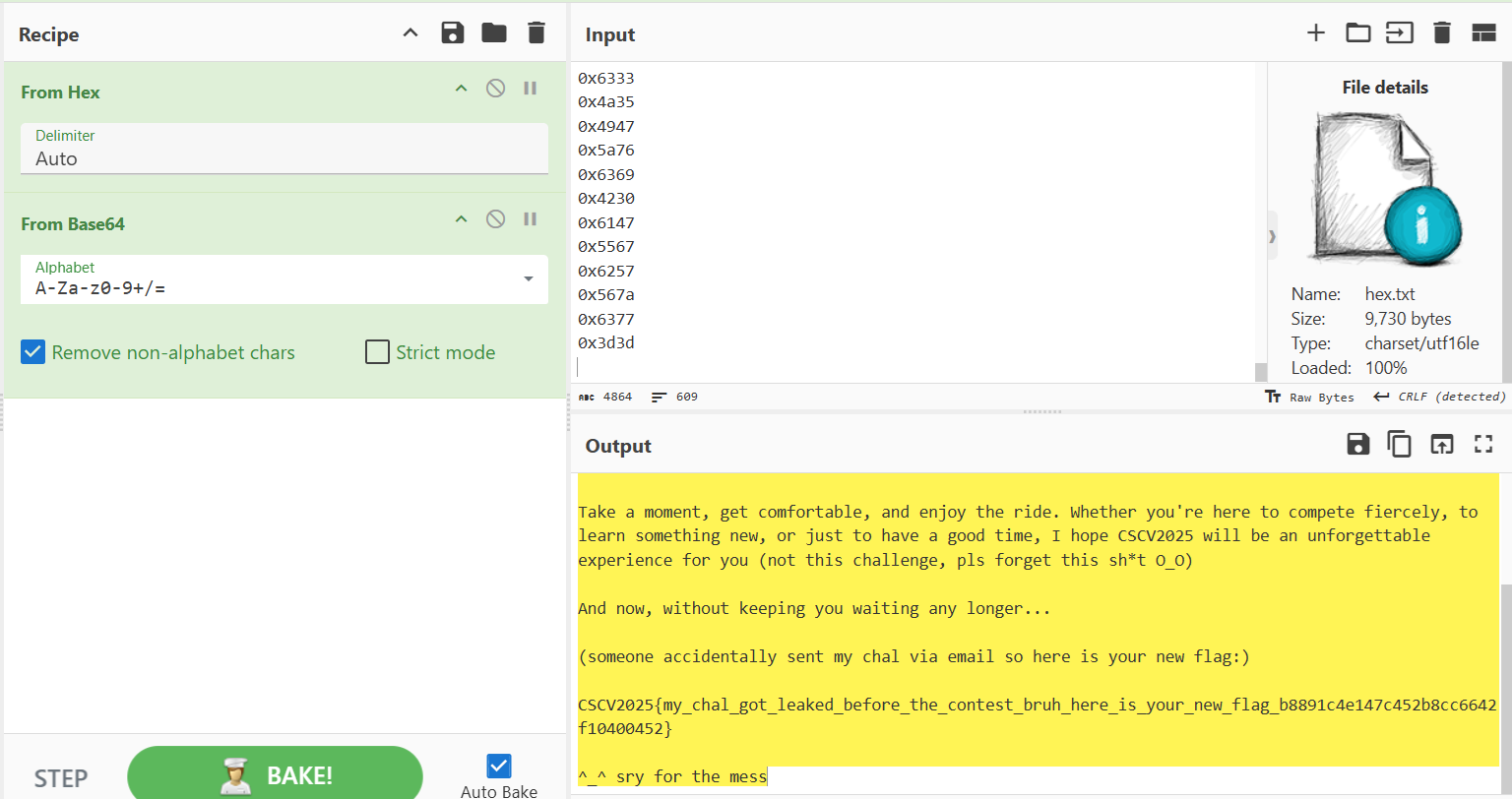The height and width of the screenshot is (799, 1512).
Task: Add a new input tab
Action: pos(1315,33)
